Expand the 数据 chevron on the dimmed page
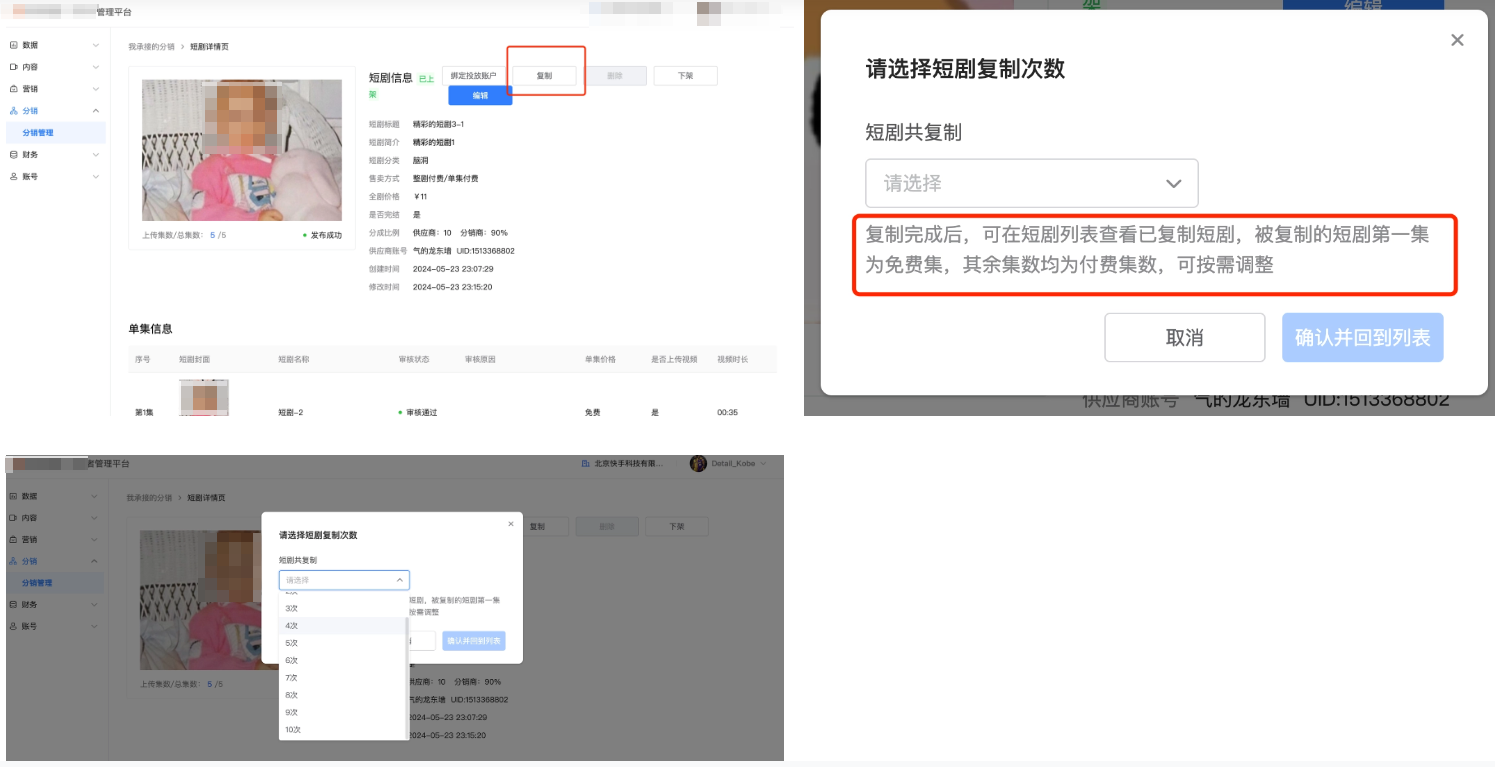Screen dimensions: 1495x767 pyautogui.click(x=96, y=496)
